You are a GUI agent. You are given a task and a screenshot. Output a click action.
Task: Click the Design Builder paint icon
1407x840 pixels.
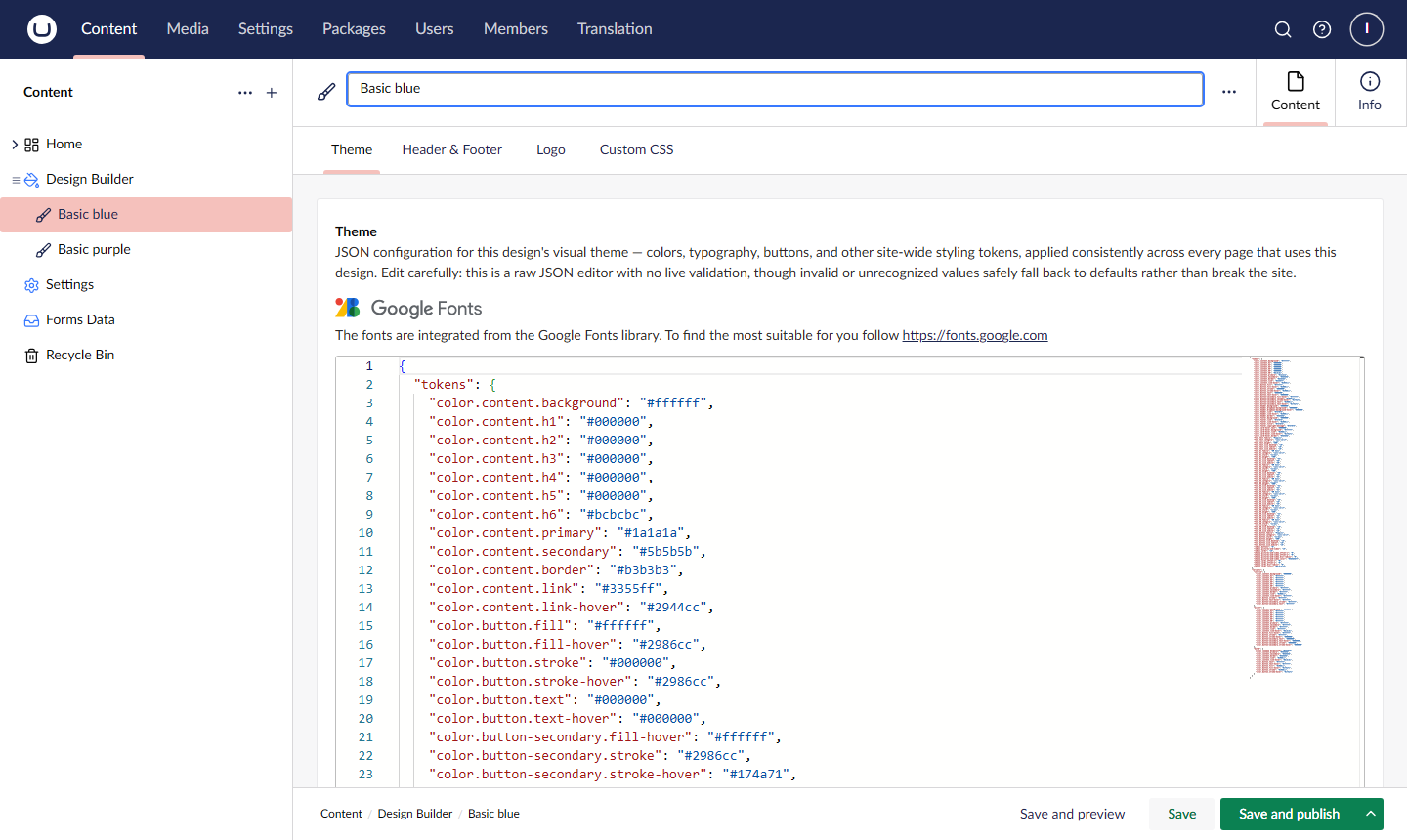tap(31, 180)
